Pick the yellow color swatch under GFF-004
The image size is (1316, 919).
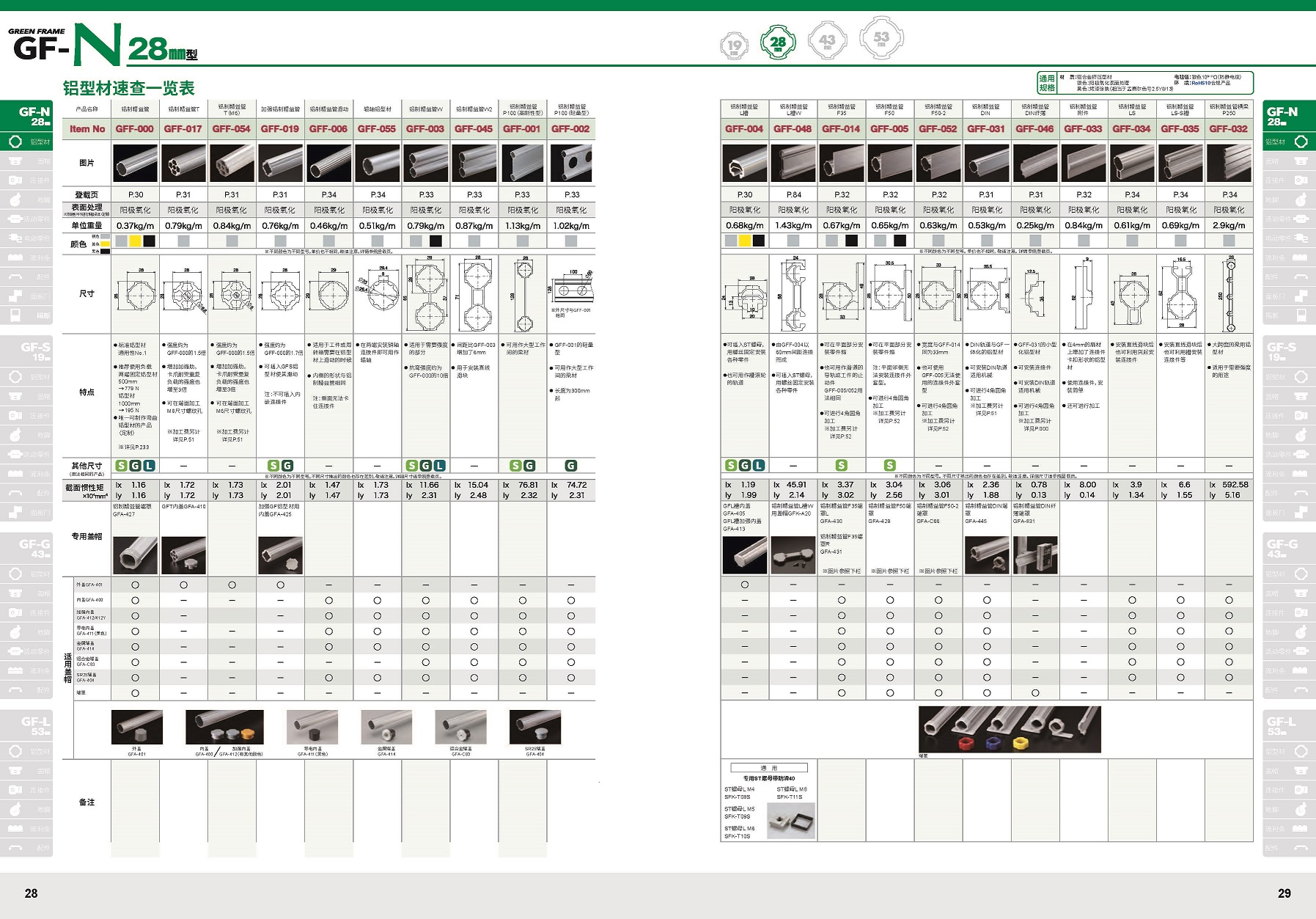745,241
